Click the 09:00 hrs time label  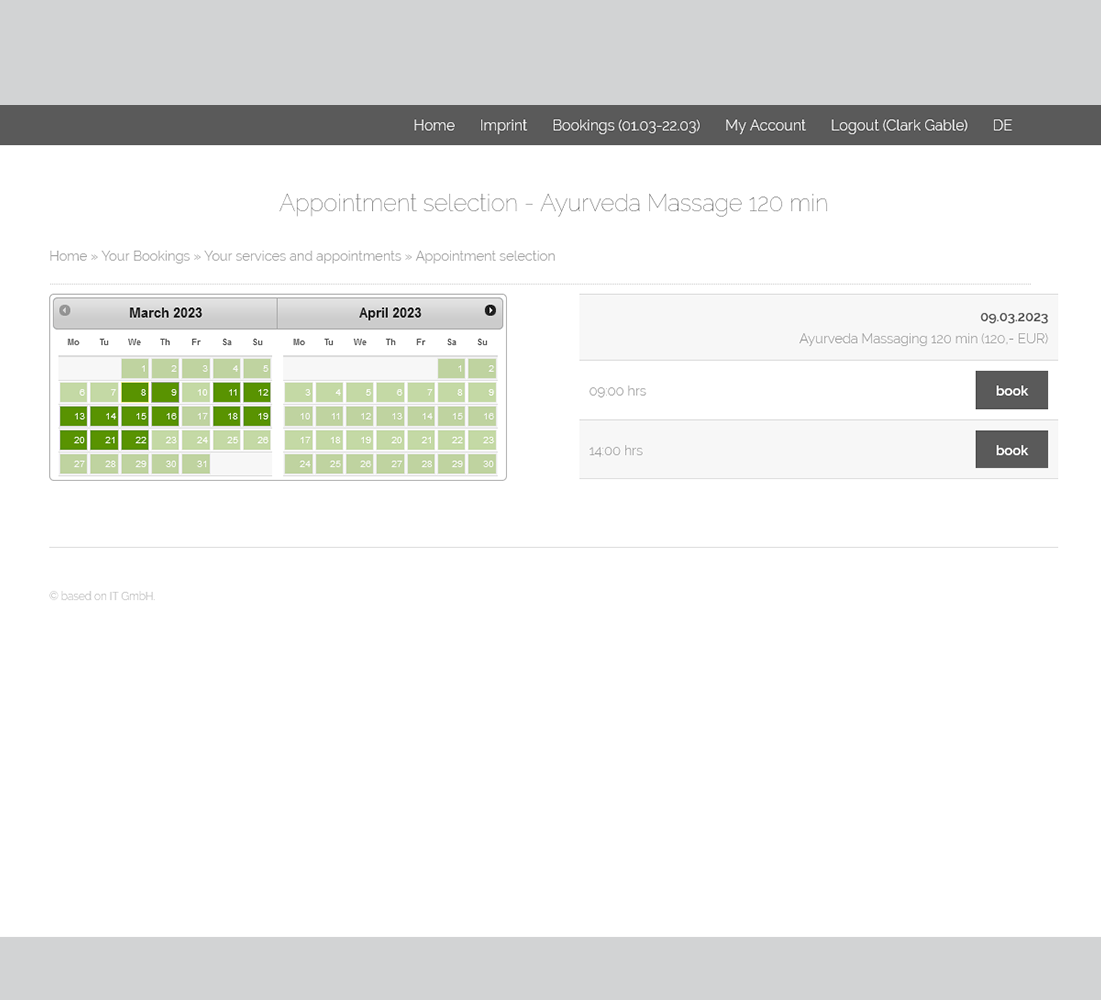[617, 391]
